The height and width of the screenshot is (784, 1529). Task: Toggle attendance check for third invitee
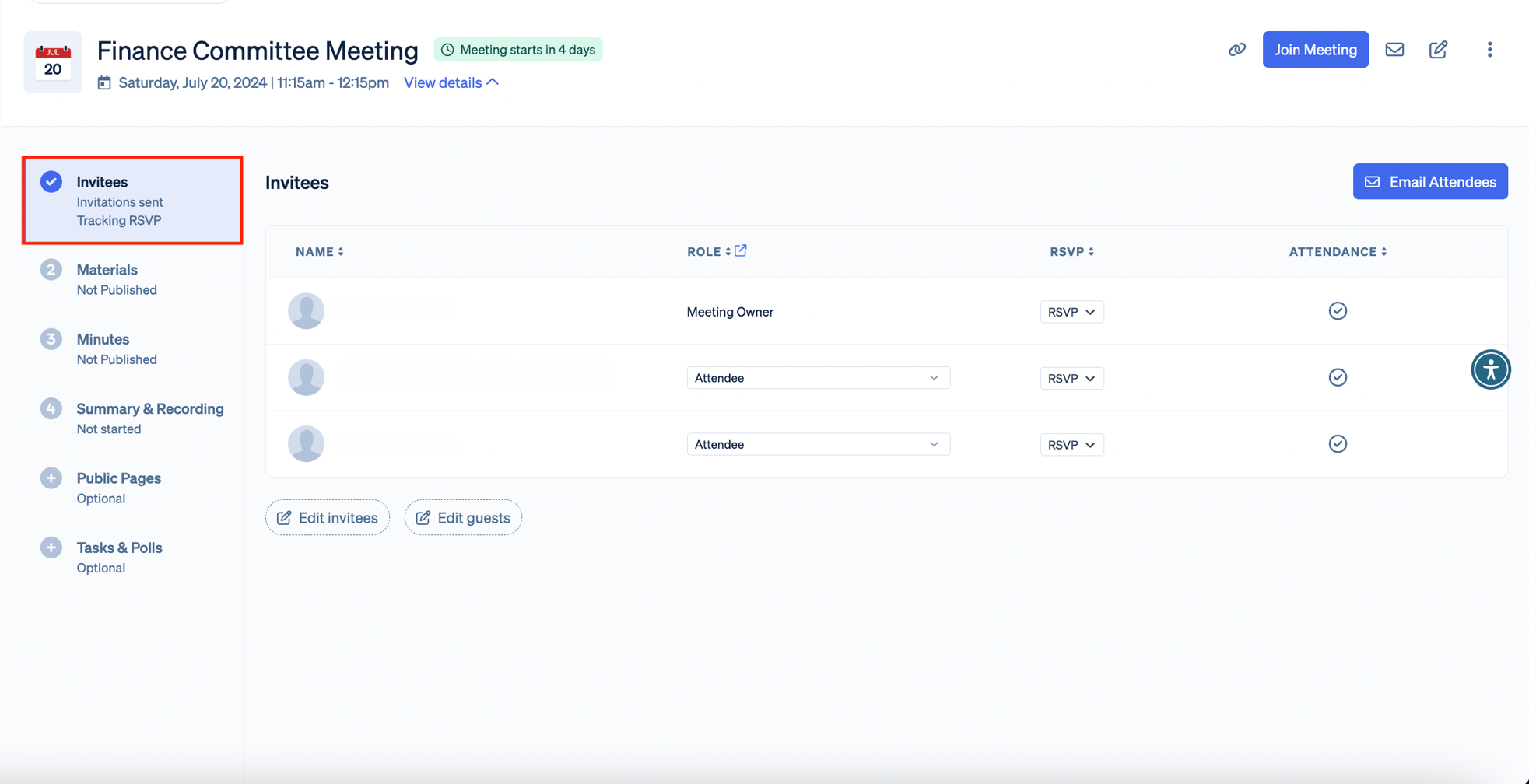[x=1338, y=443]
